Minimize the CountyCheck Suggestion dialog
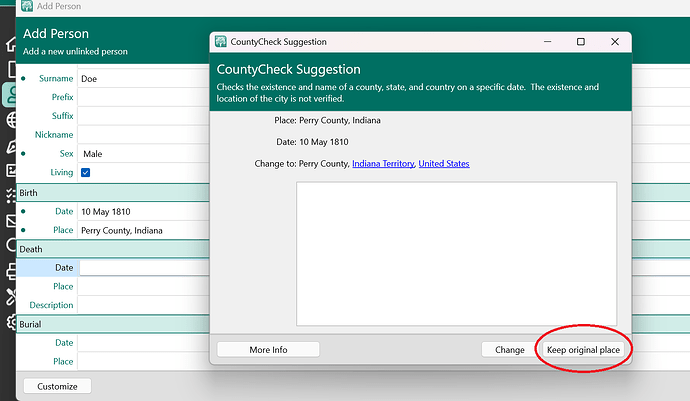This screenshot has width=690, height=401. click(547, 42)
